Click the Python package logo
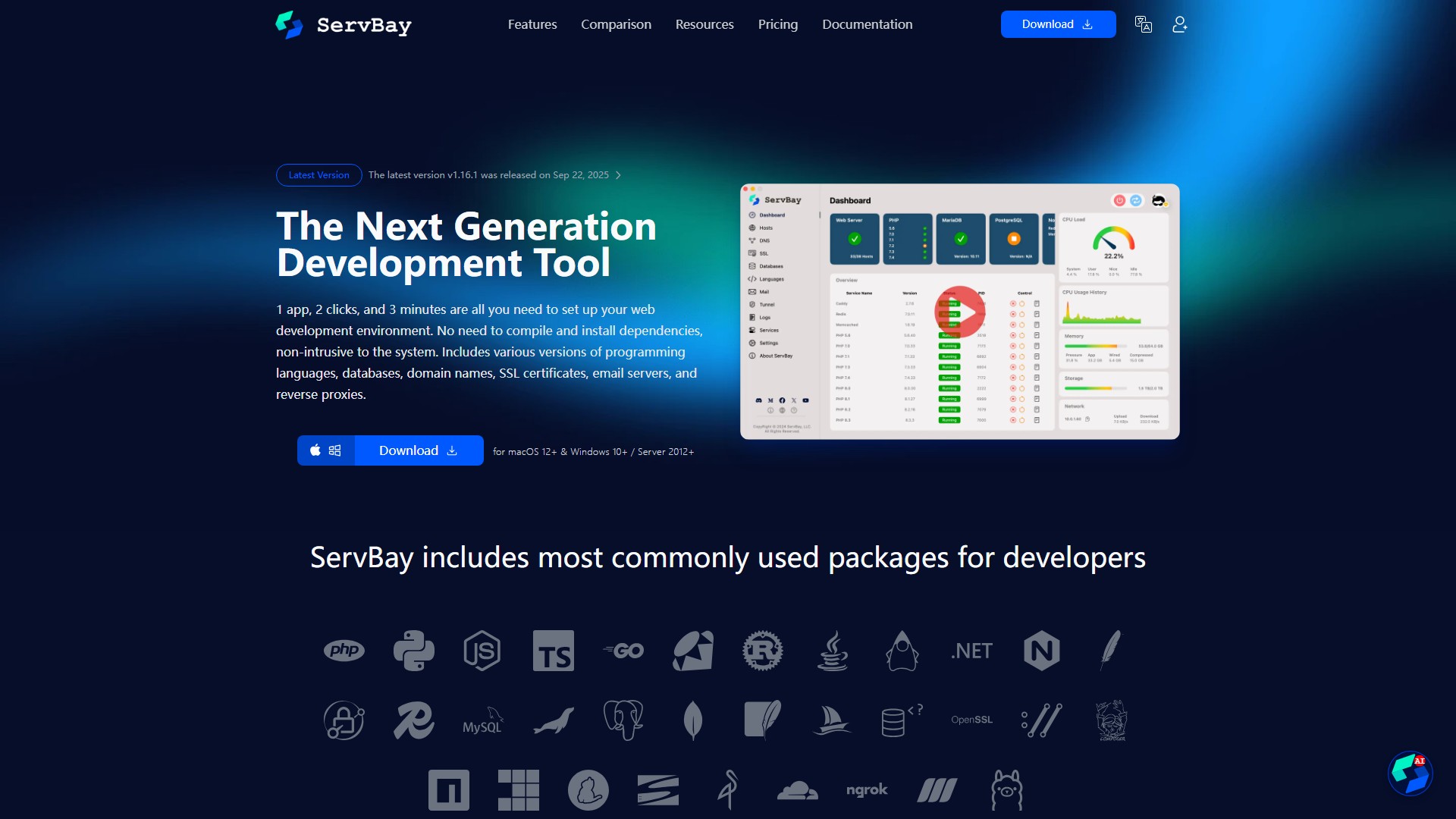Screen dimensions: 1456x819 pos(413,651)
